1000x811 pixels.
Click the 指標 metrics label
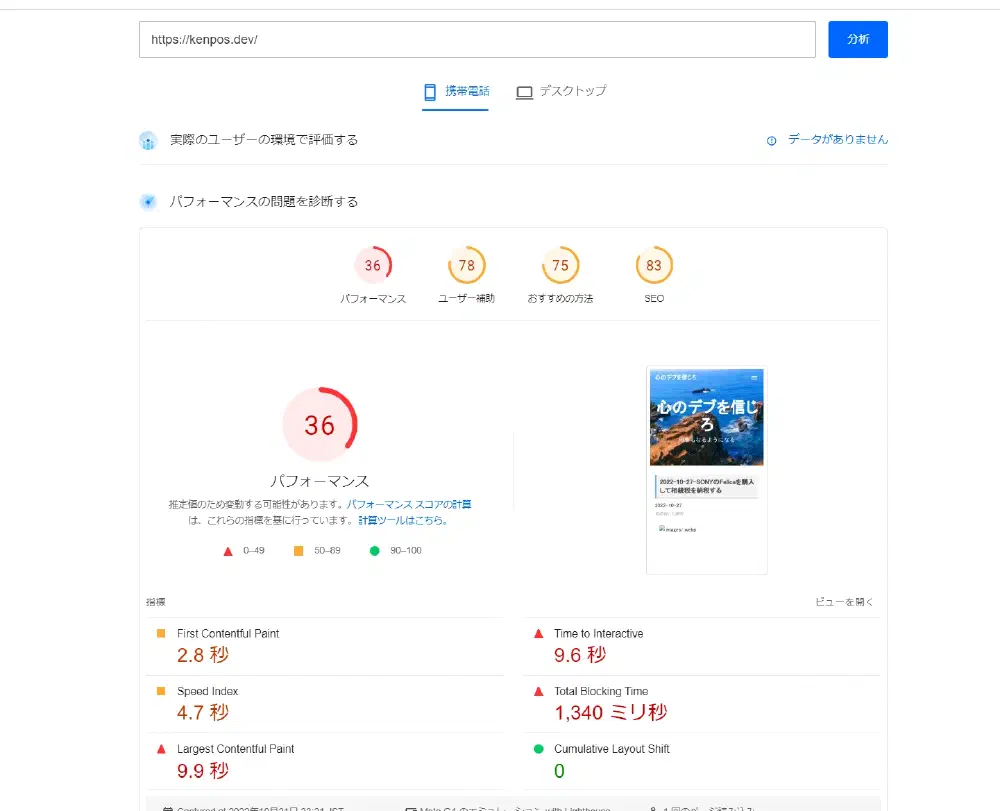156,602
